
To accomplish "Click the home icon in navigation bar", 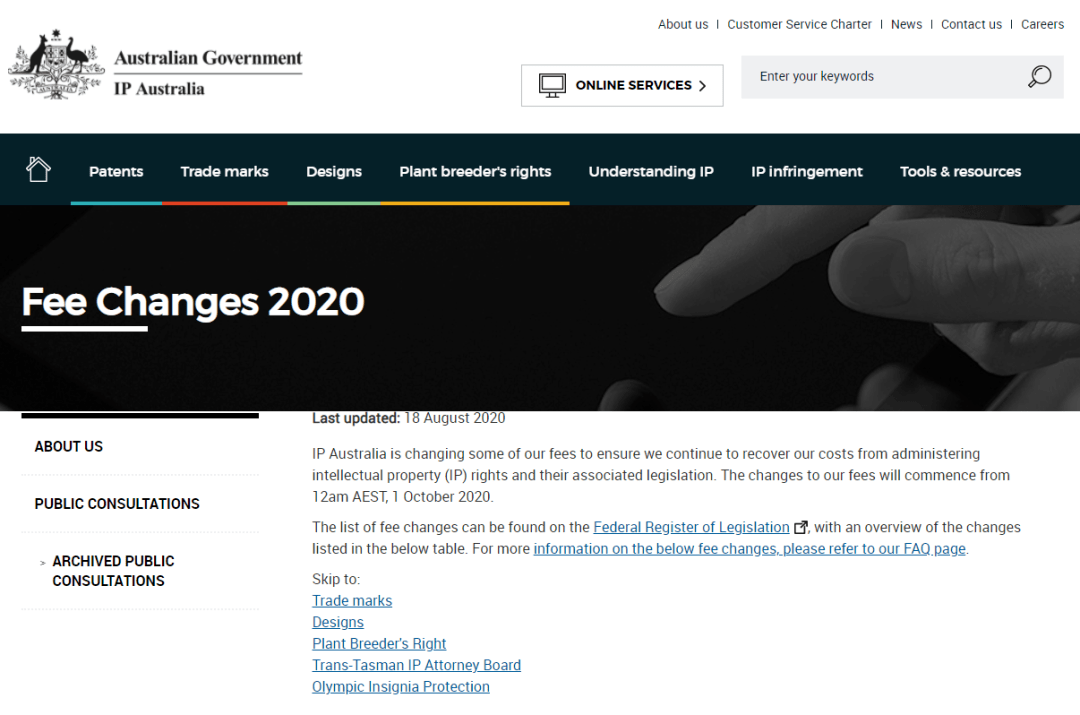I will [x=38, y=170].
